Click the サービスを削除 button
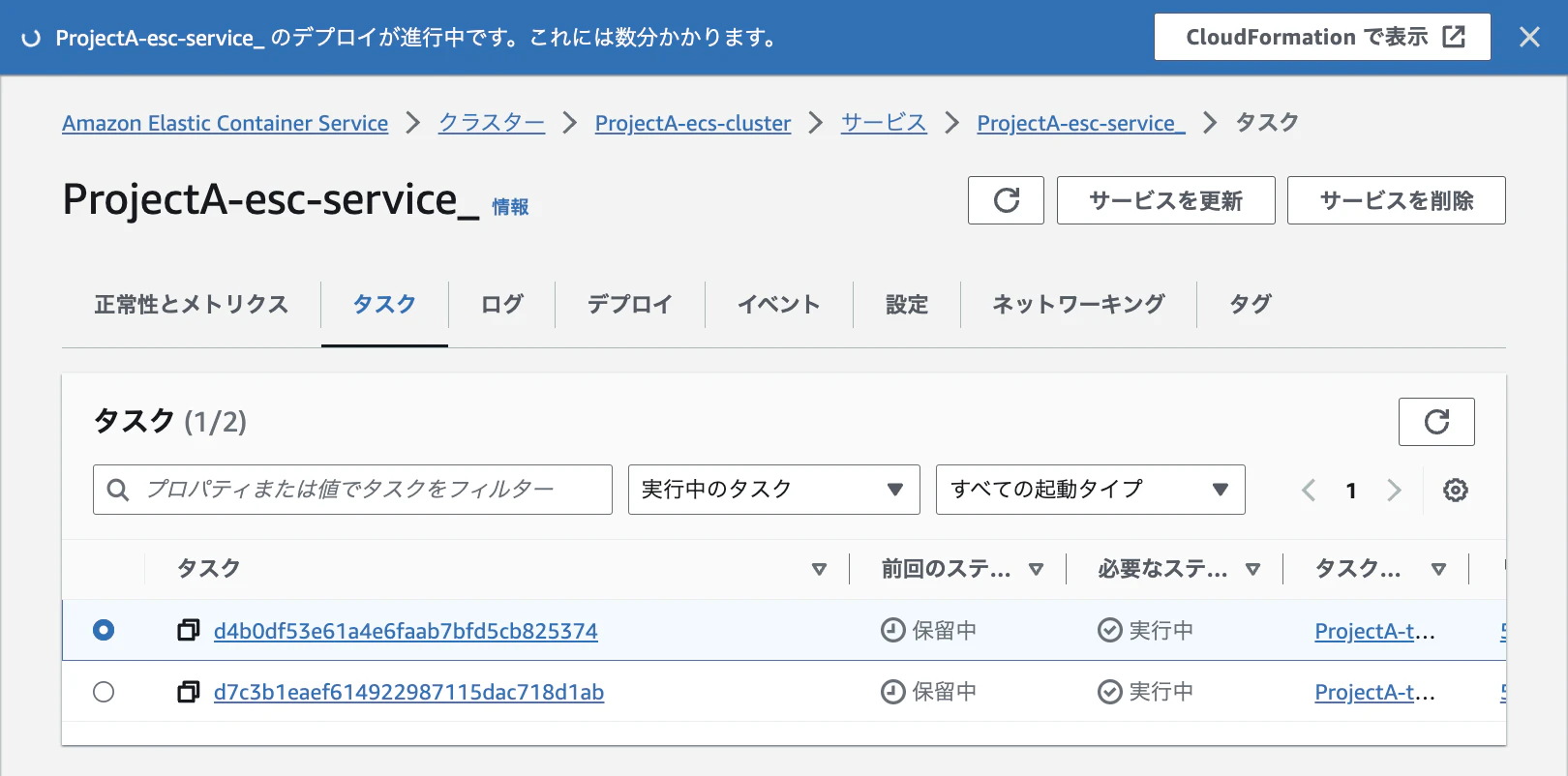The width and height of the screenshot is (1568, 776). [1396, 200]
